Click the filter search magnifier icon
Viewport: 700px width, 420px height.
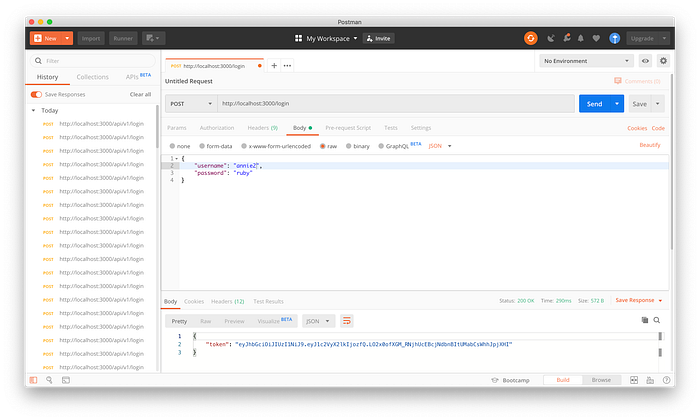pyautogui.click(x=38, y=61)
